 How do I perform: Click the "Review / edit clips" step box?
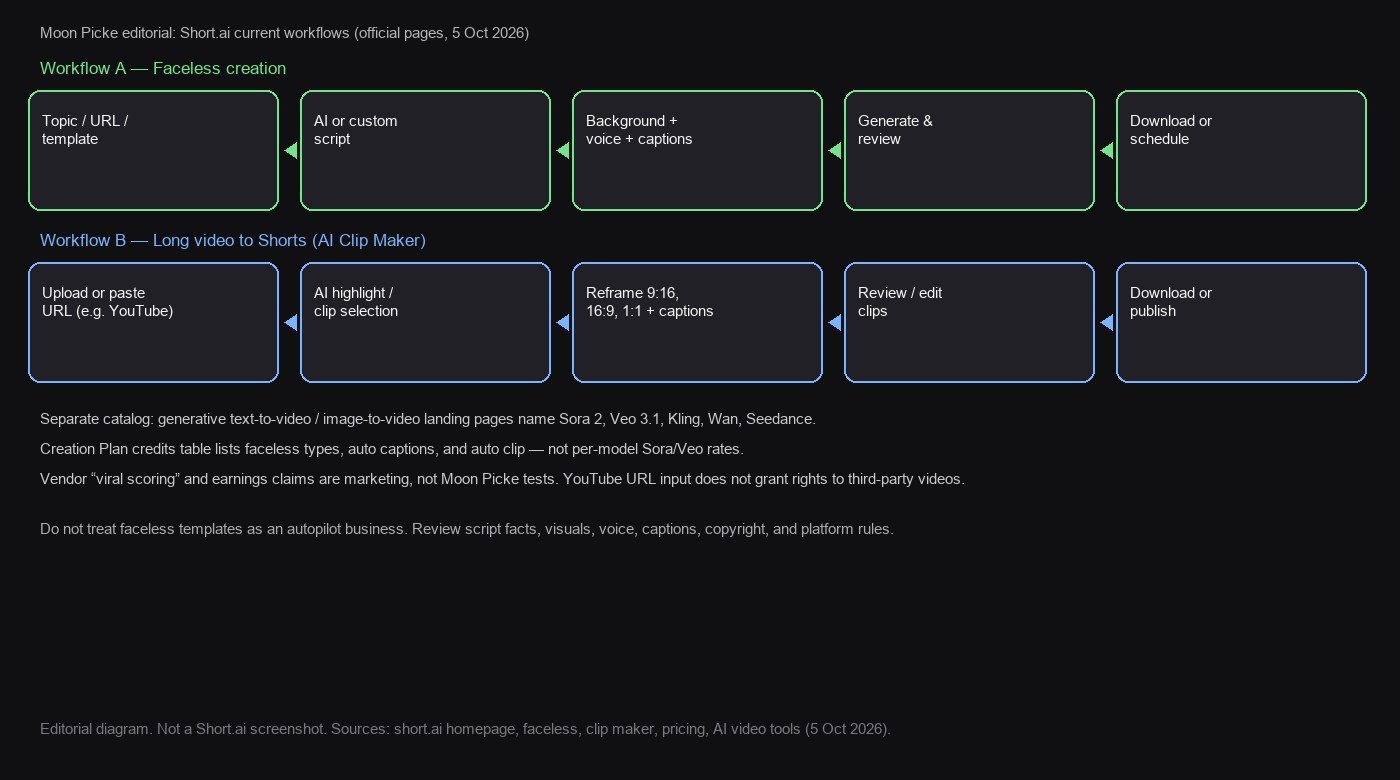pyautogui.click(x=969, y=323)
